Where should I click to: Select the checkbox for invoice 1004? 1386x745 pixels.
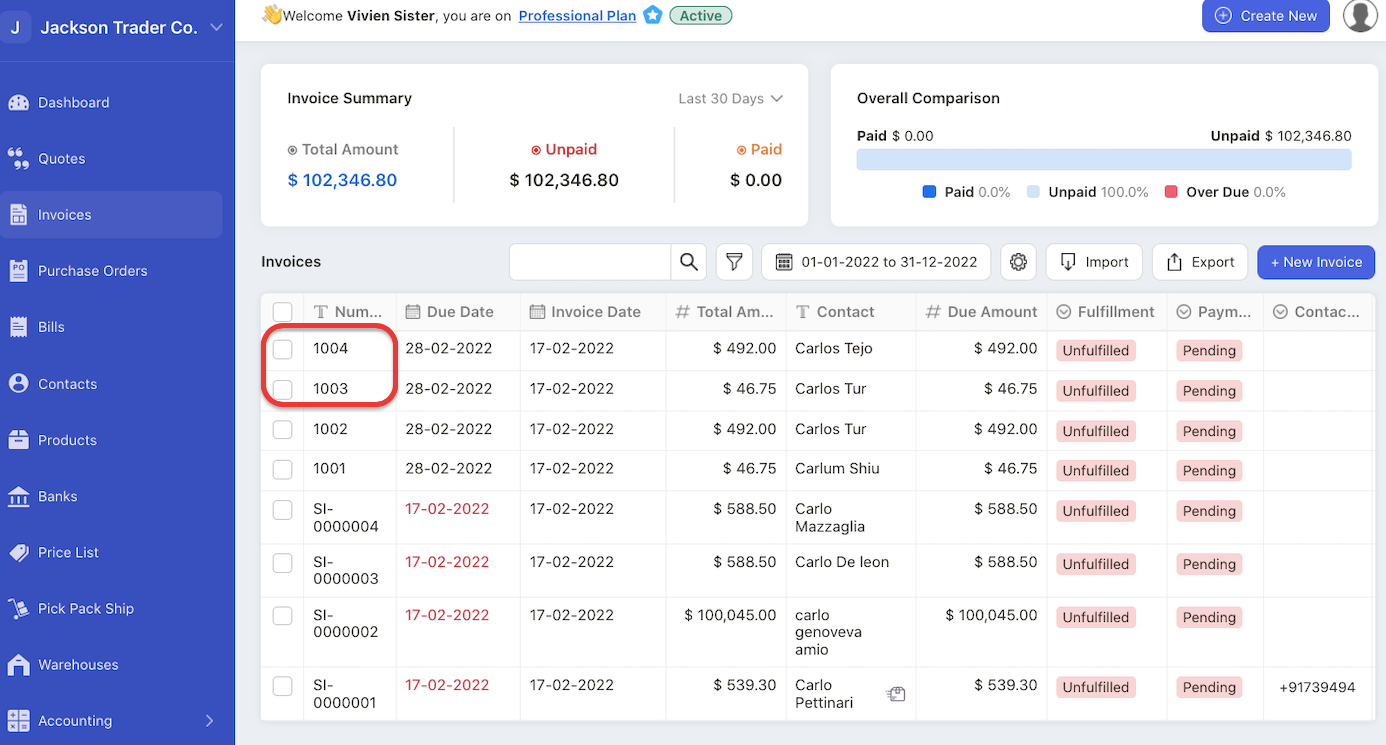(283, 349)
